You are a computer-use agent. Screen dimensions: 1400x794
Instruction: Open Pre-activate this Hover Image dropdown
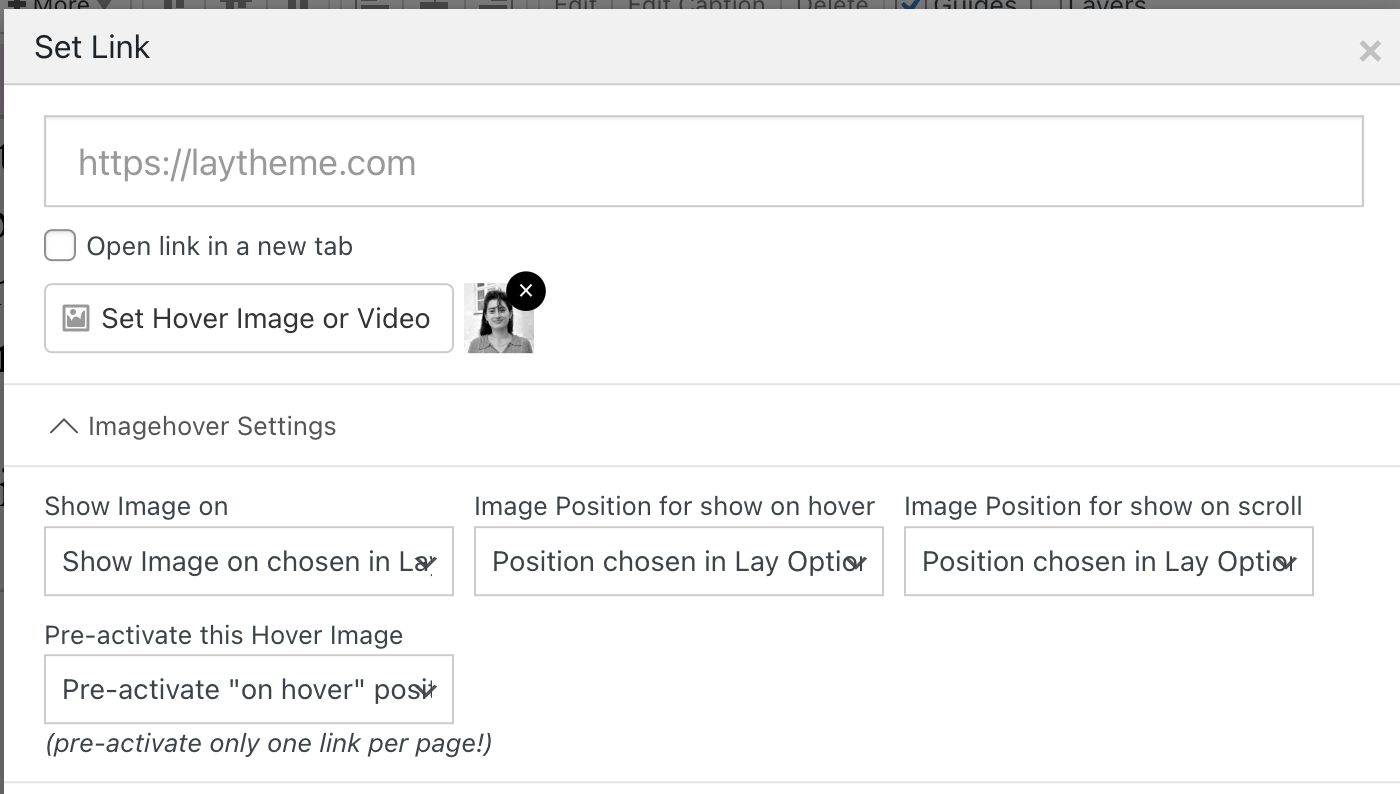pyautogui.click(x=248, y=690)
